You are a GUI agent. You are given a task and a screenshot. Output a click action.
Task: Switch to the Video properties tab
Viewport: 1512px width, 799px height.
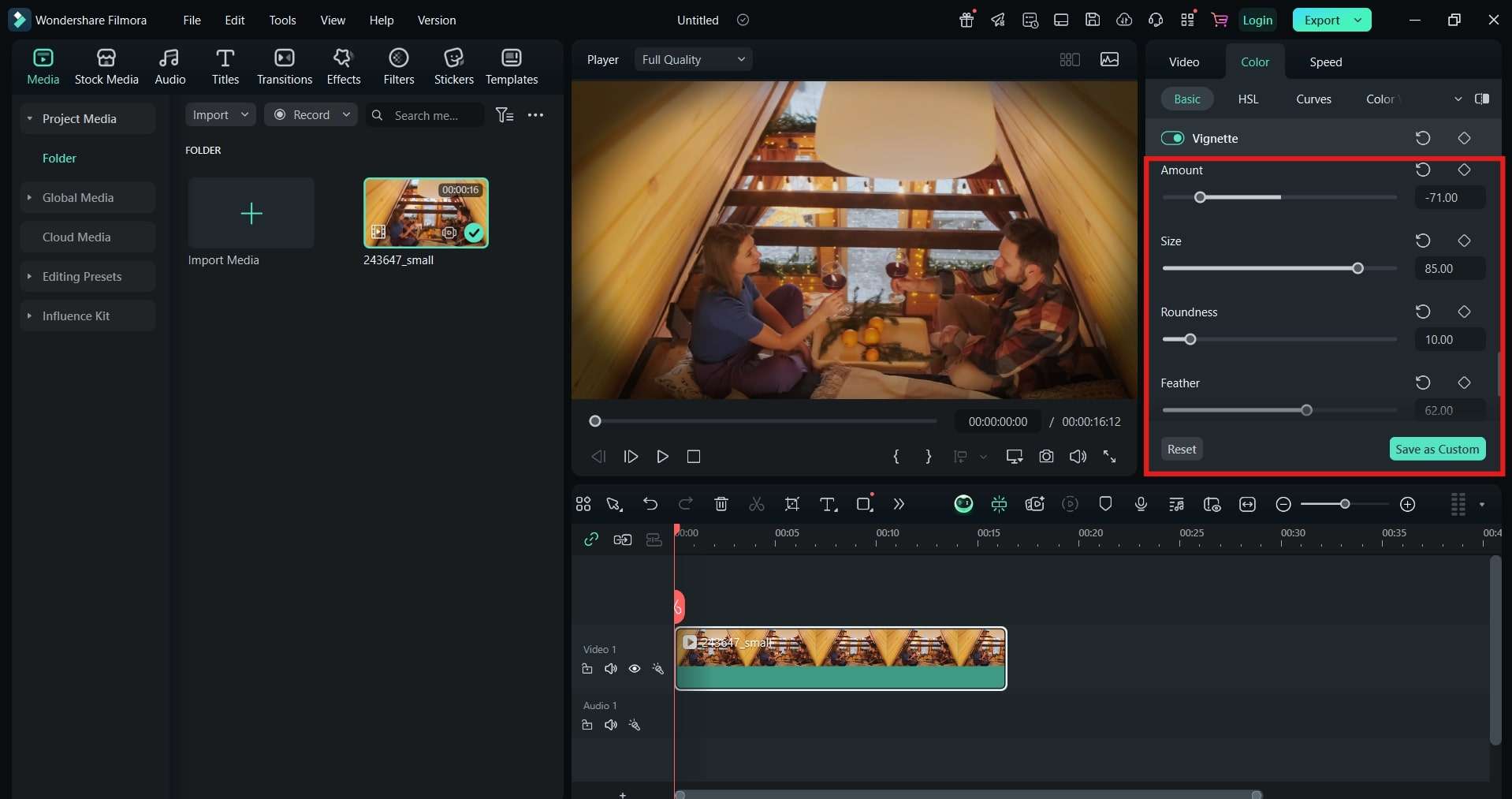(x=1183, y=62)
